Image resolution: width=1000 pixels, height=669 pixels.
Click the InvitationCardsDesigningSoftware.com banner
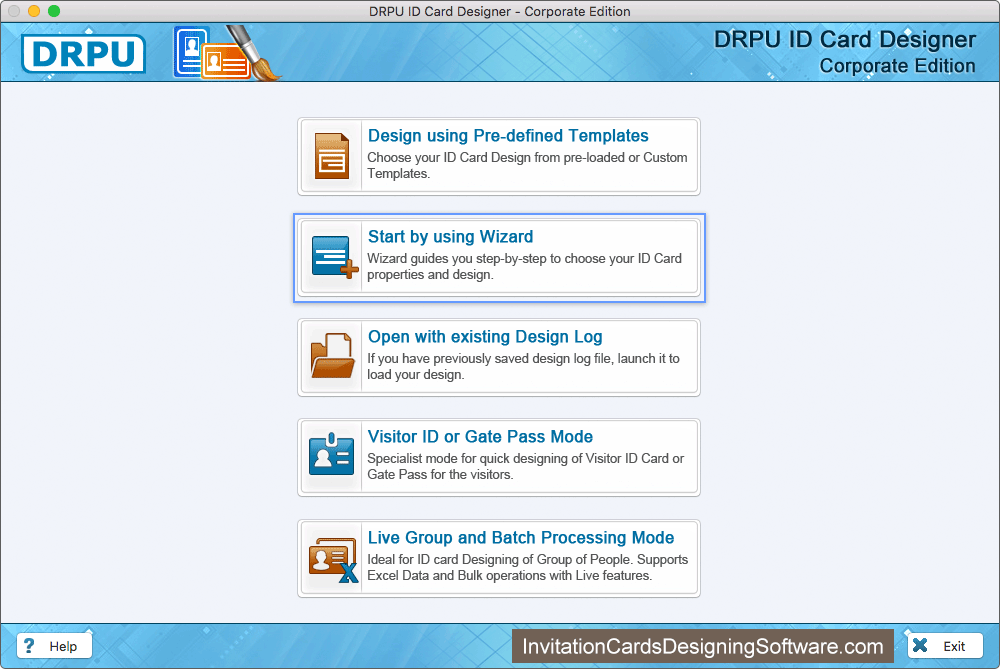pos(703,647)
